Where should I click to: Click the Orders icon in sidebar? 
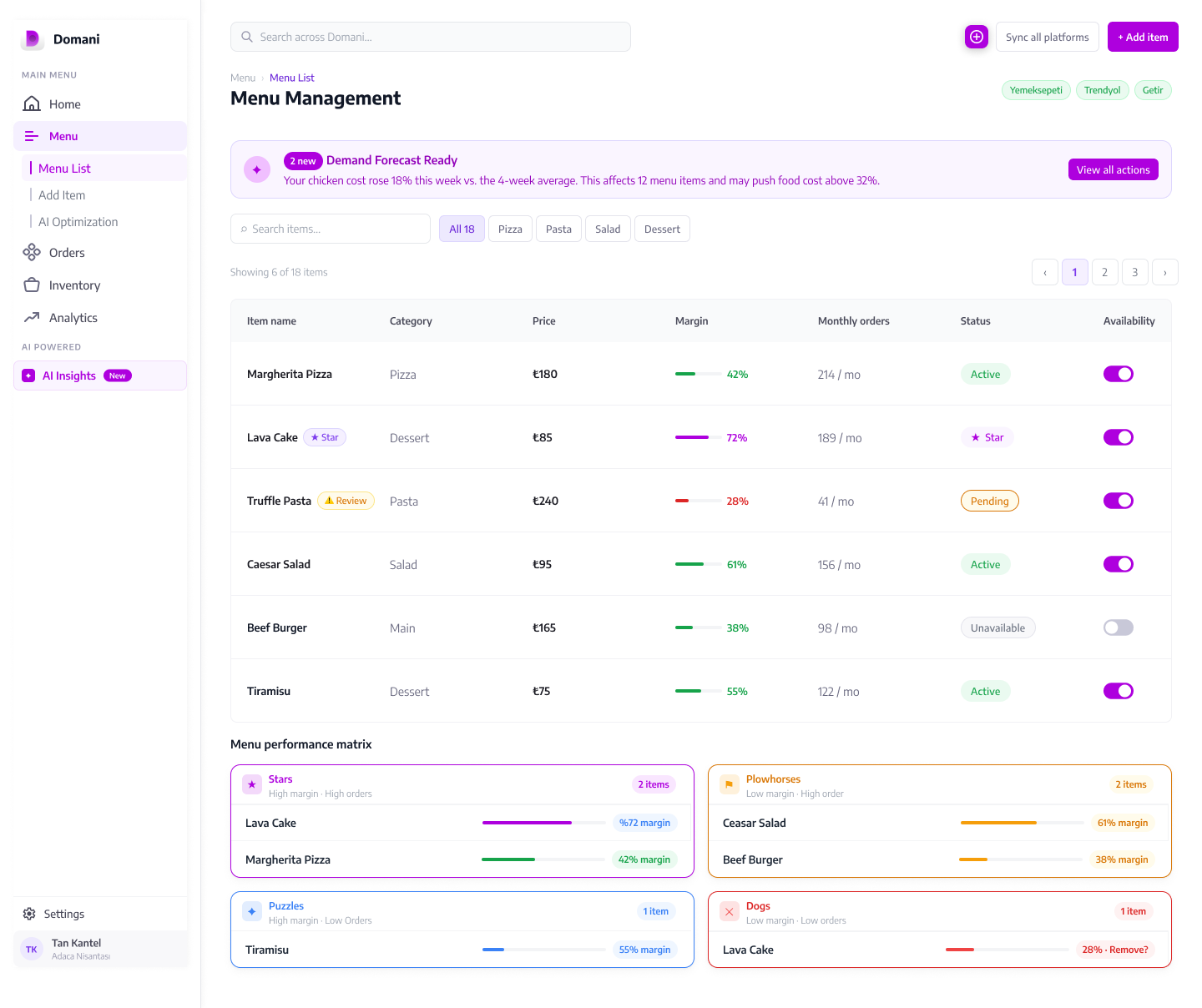click(32, 252)
